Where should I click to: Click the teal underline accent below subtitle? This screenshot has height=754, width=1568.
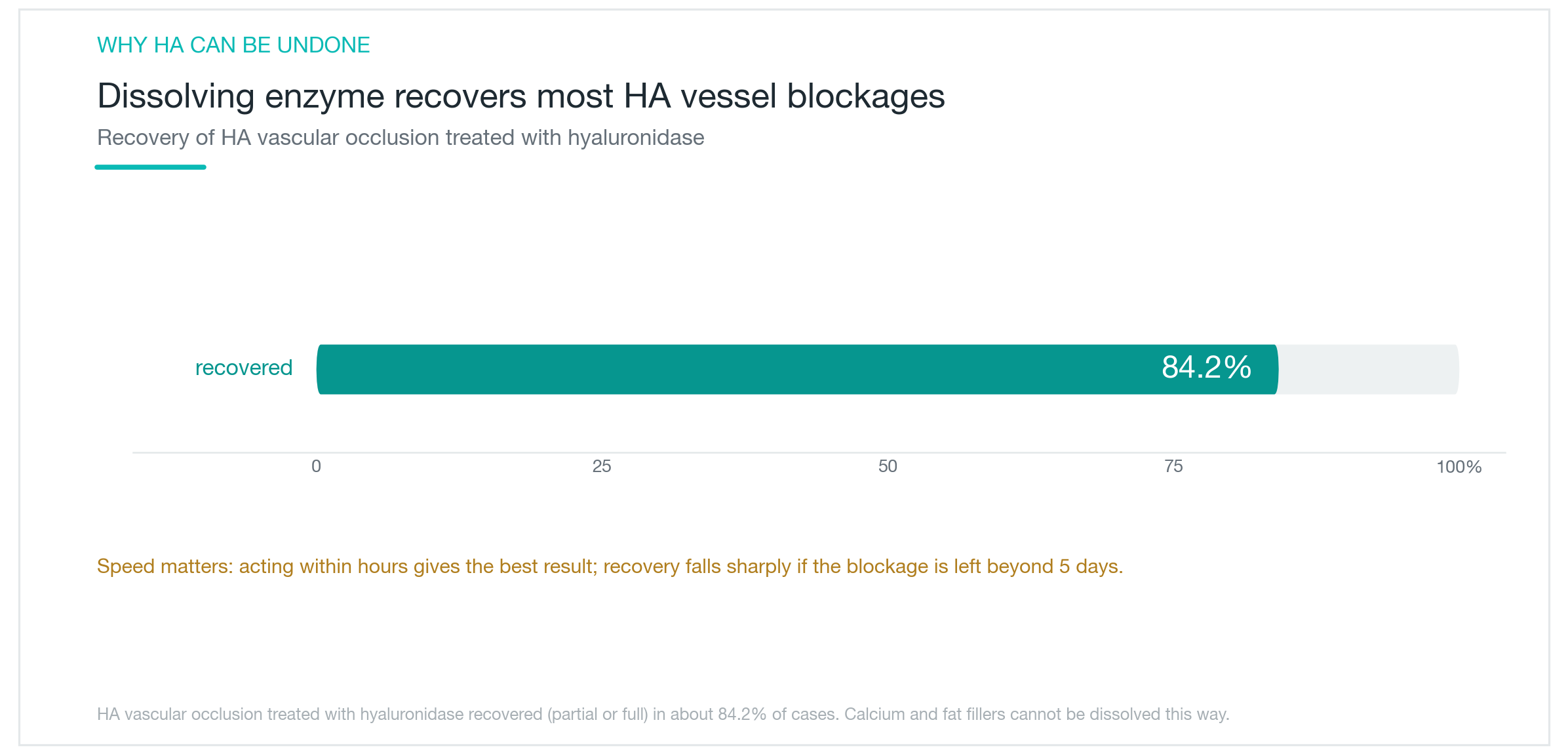[151, 167]
